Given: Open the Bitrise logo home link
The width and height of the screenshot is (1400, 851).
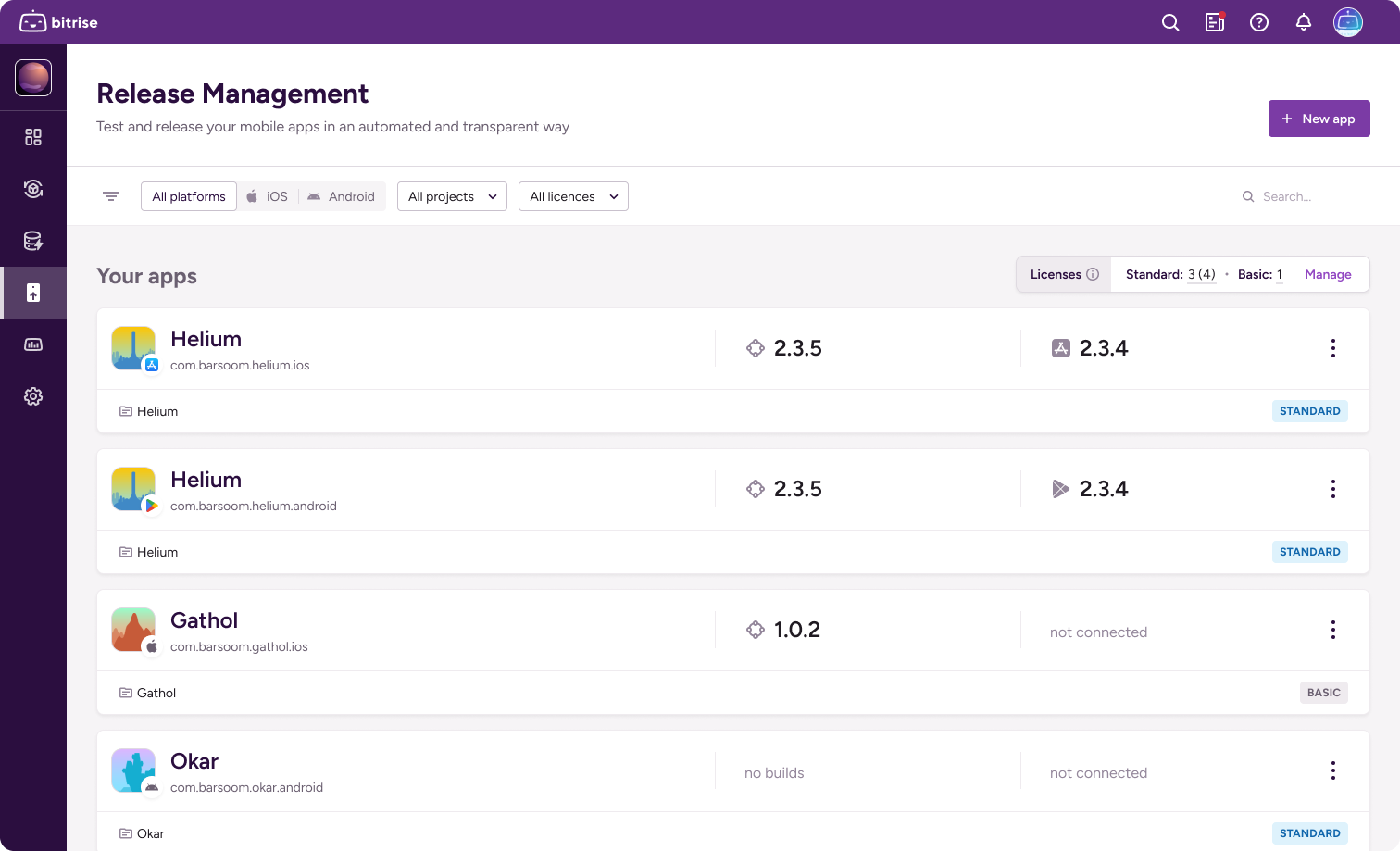Looking at the screenshot, I should point(58,22).
